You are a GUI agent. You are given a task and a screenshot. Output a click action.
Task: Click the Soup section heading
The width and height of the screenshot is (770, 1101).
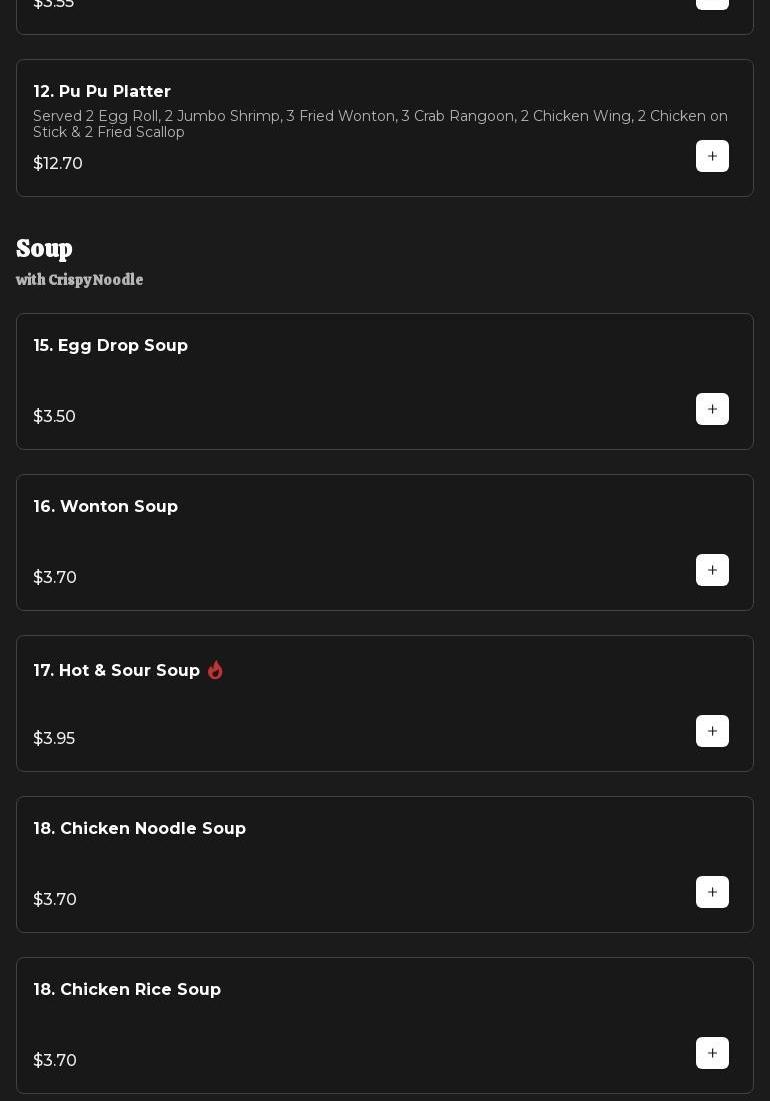tap(44, 249)
